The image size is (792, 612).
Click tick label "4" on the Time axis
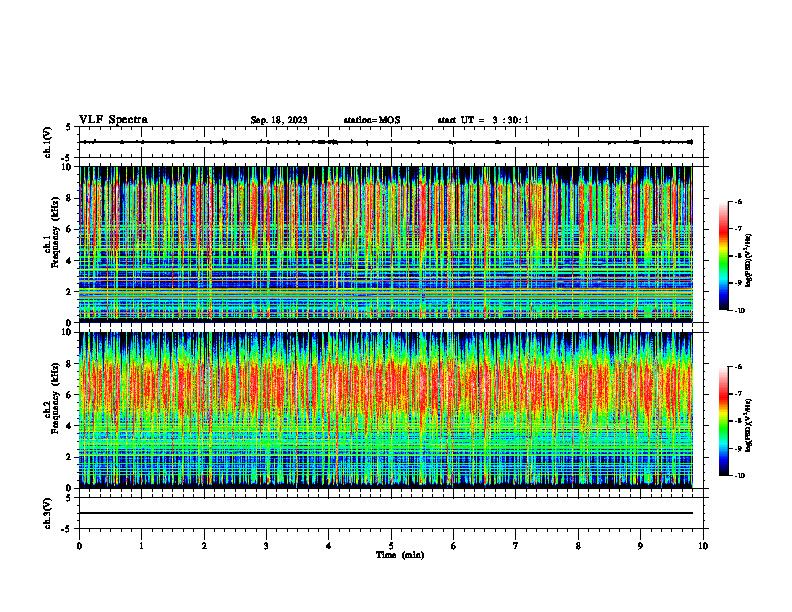329,546
